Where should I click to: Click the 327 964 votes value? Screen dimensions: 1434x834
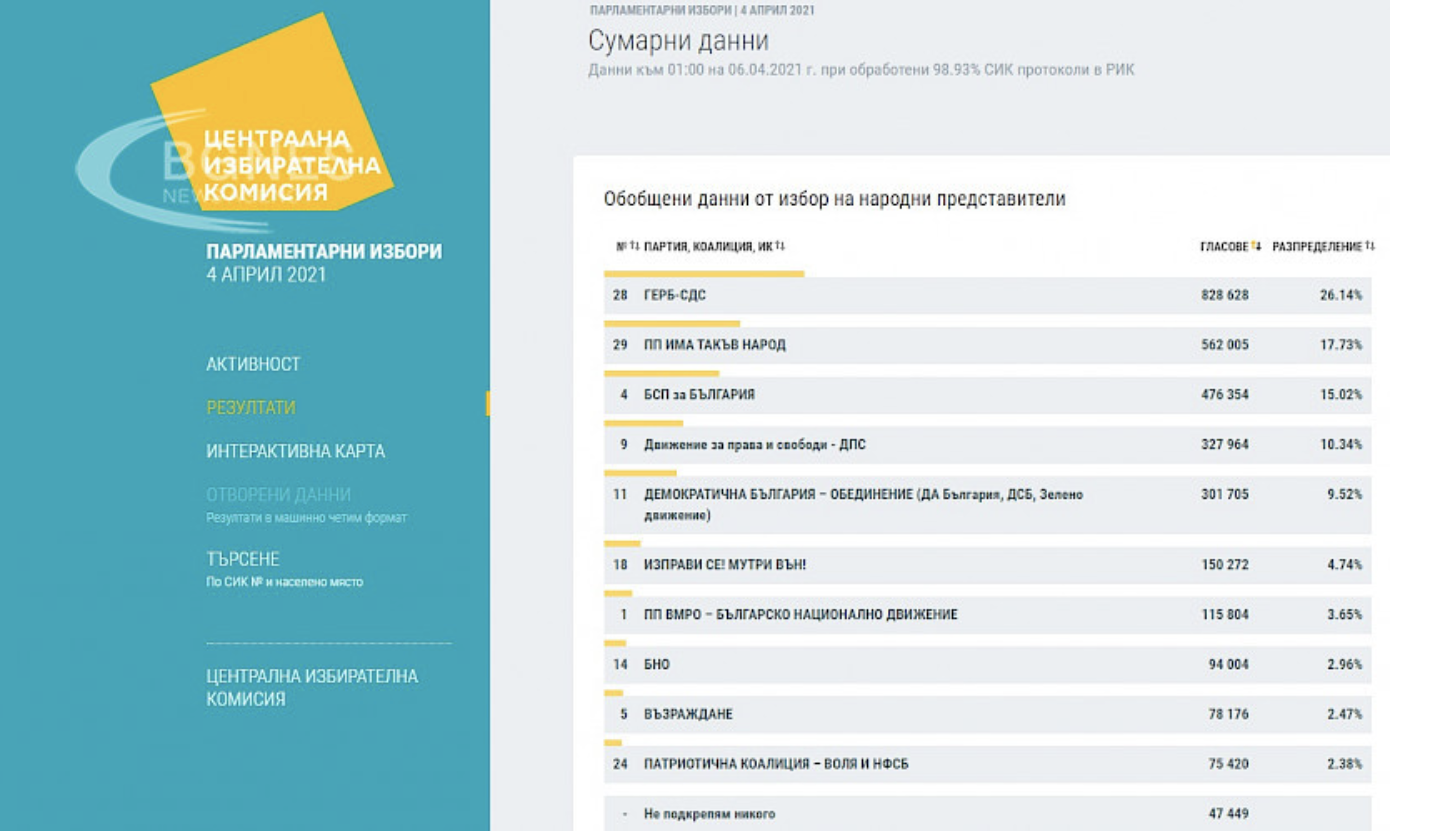click(1224, 445)
